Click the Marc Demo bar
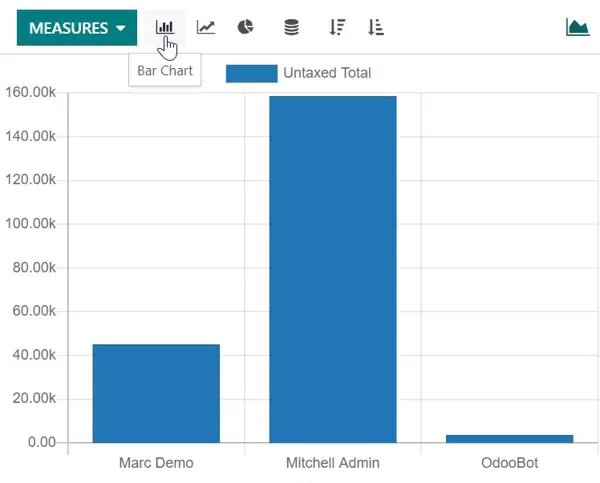 pyautogui.click(x=156, y=393)
